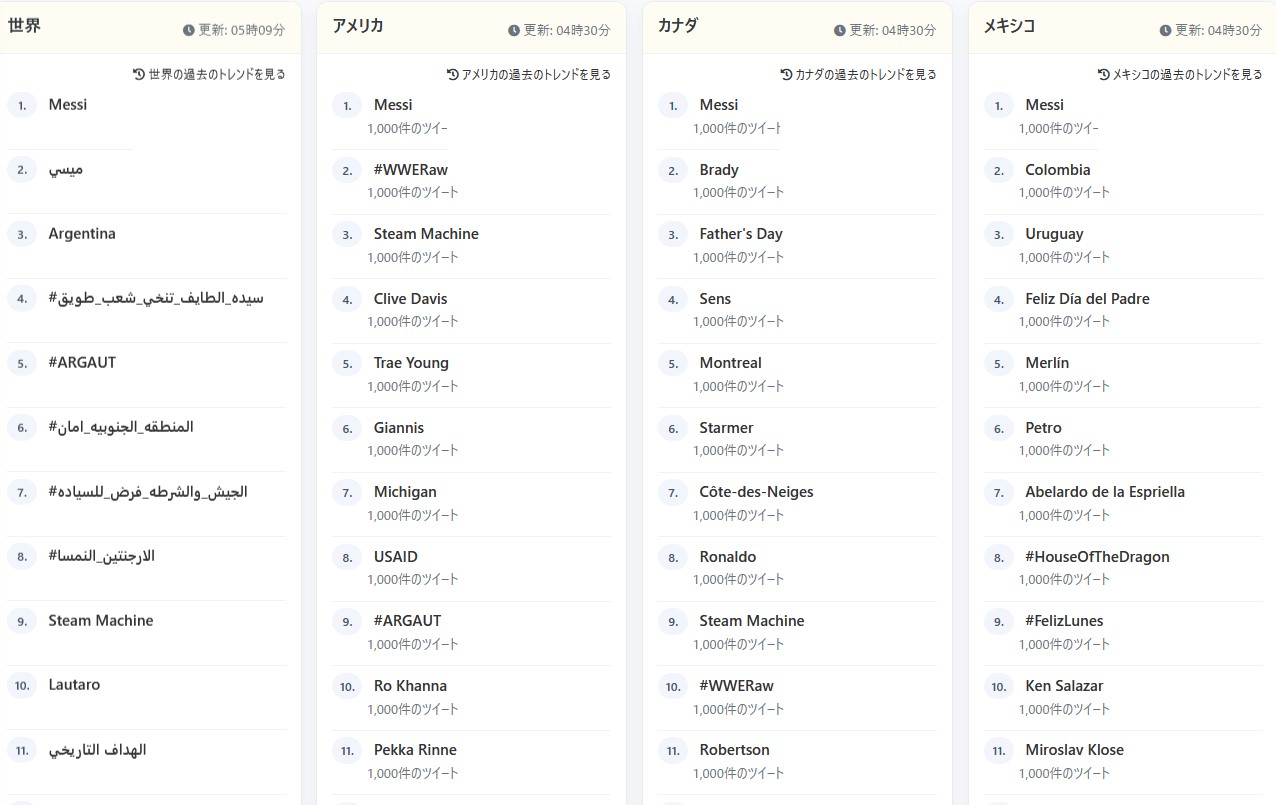
Task: Click history icon beside カナダの過去のトレンドを見る
Action: click(x=786, y=74)
